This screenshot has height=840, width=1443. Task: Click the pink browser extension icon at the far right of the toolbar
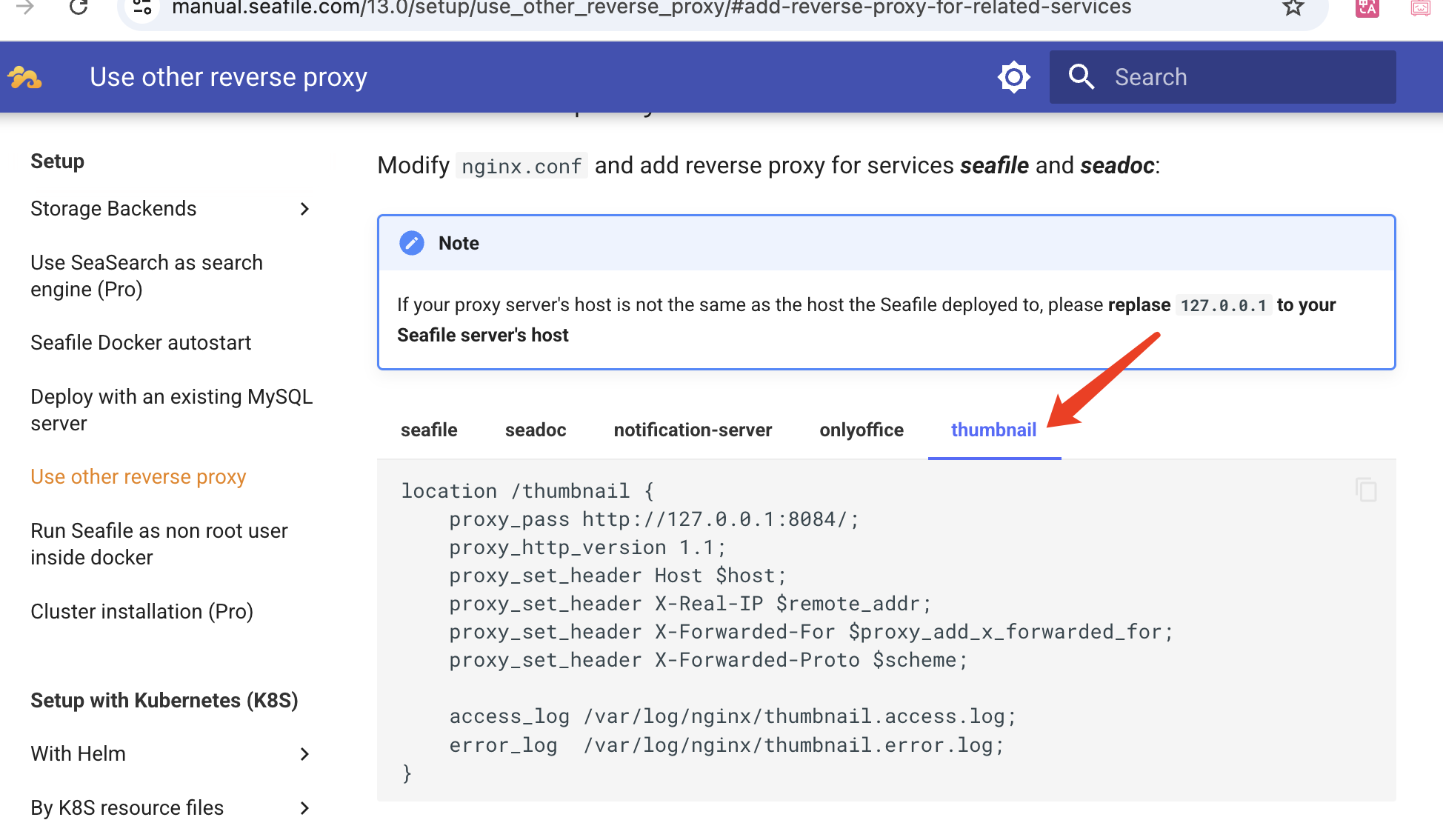pos(1420,7)
